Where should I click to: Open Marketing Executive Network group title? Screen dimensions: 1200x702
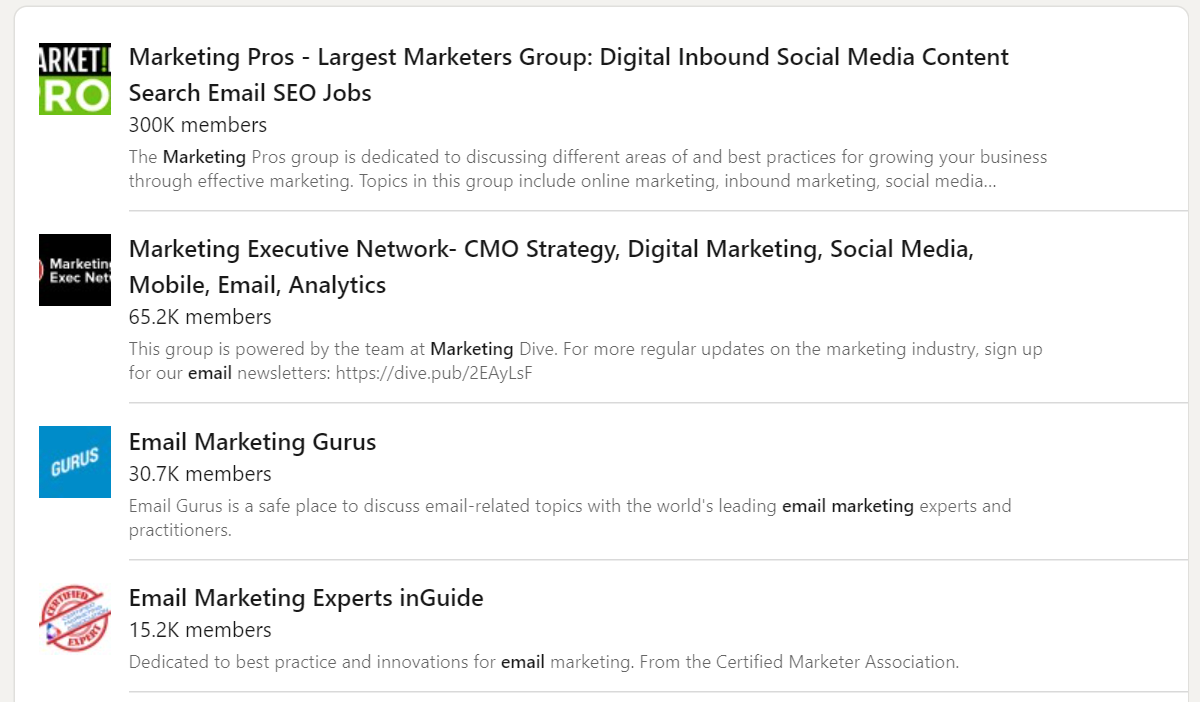tap(552, 267)
